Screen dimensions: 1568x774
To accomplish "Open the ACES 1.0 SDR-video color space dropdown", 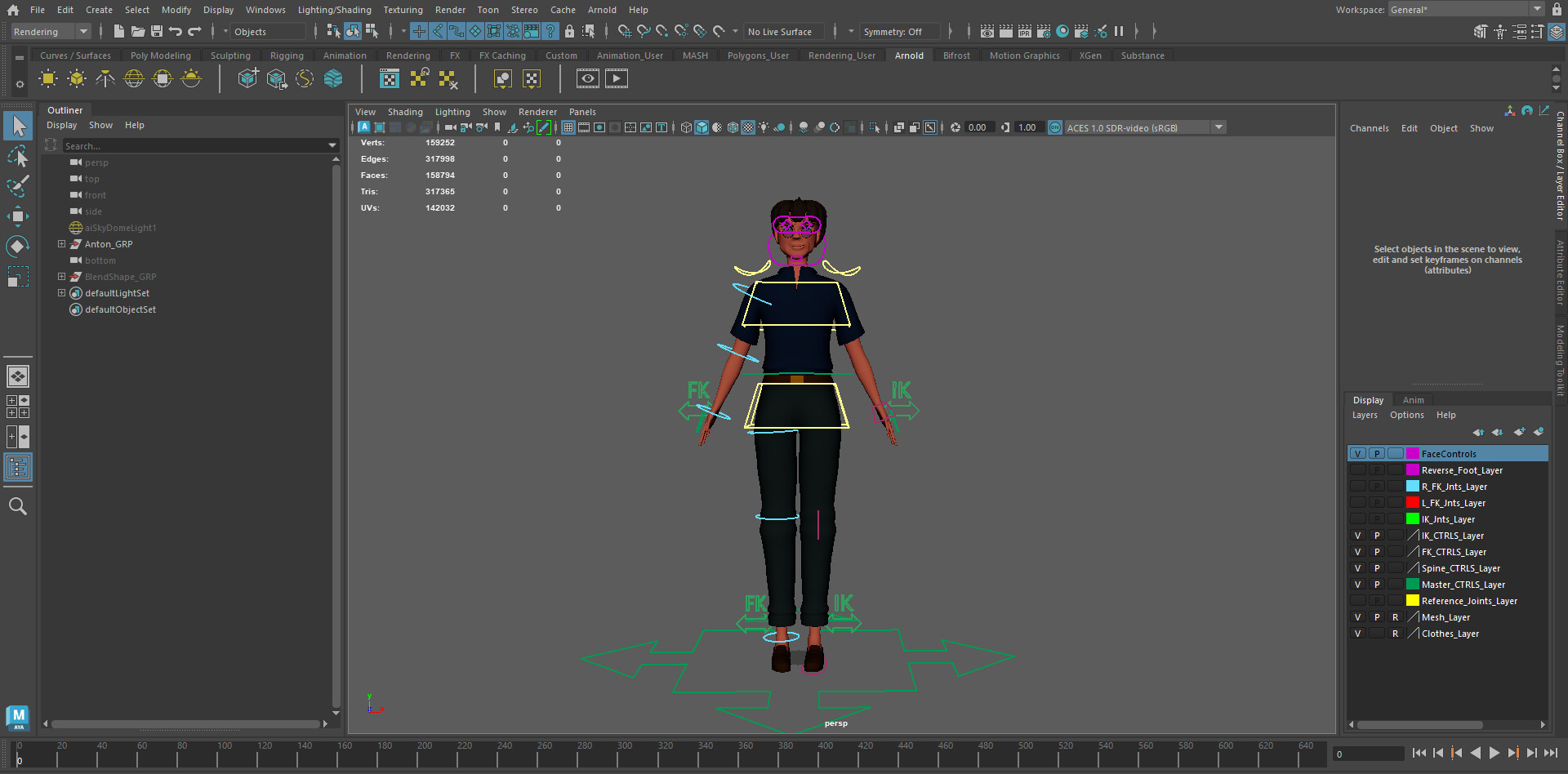I will [x=1218, y=127].
